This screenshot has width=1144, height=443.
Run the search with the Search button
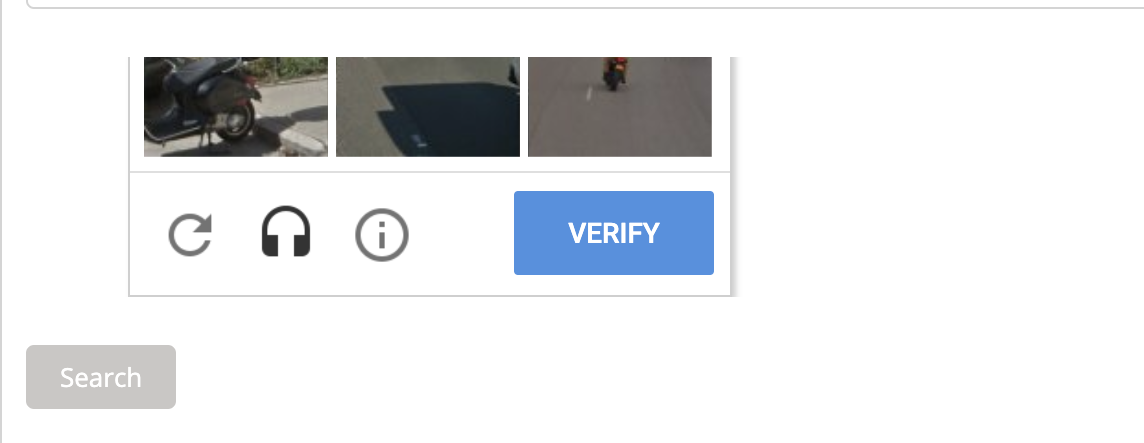[x=101, y=377]
